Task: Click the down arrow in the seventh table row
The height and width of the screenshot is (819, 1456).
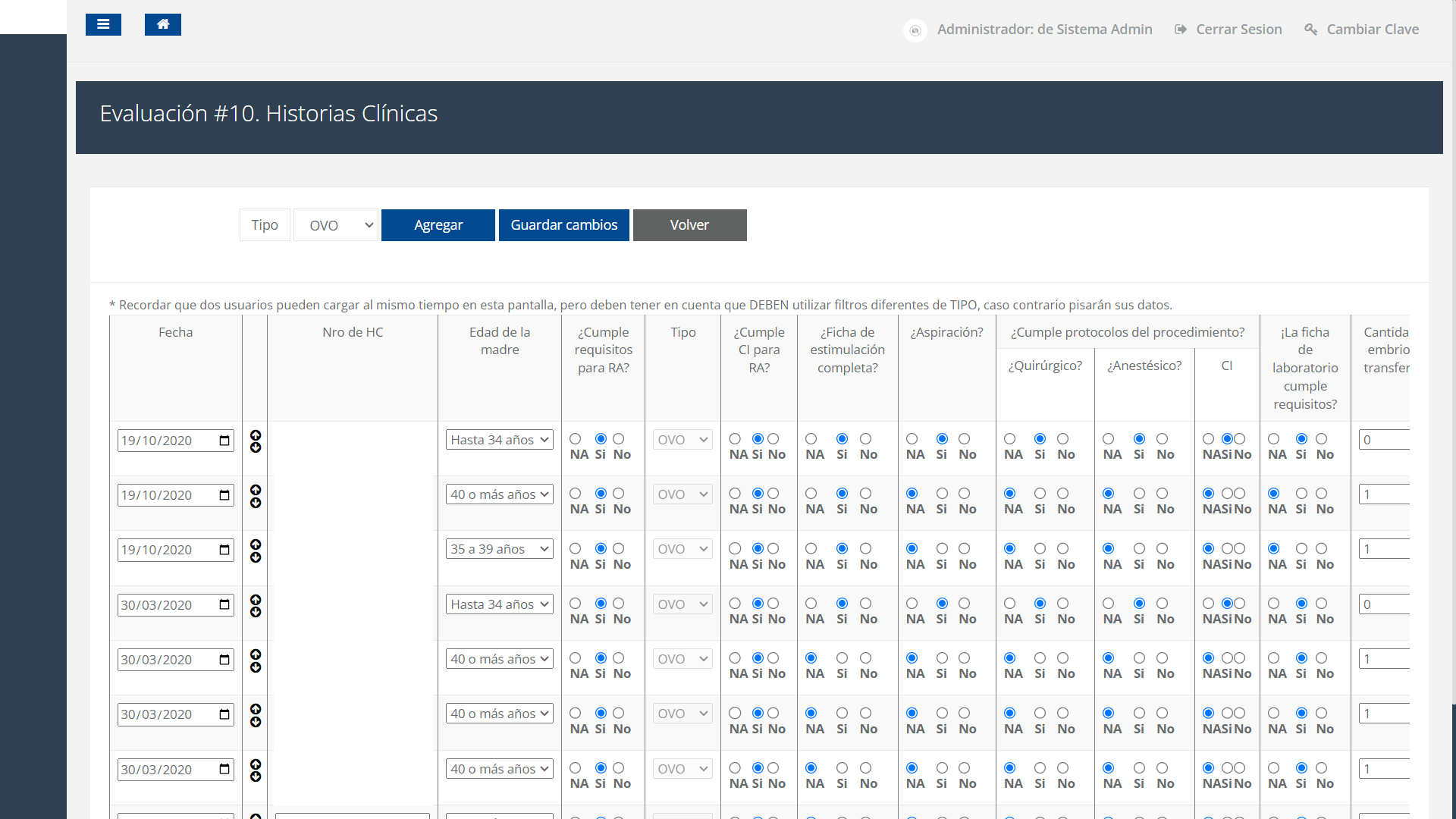Action: tap(256, 777)
